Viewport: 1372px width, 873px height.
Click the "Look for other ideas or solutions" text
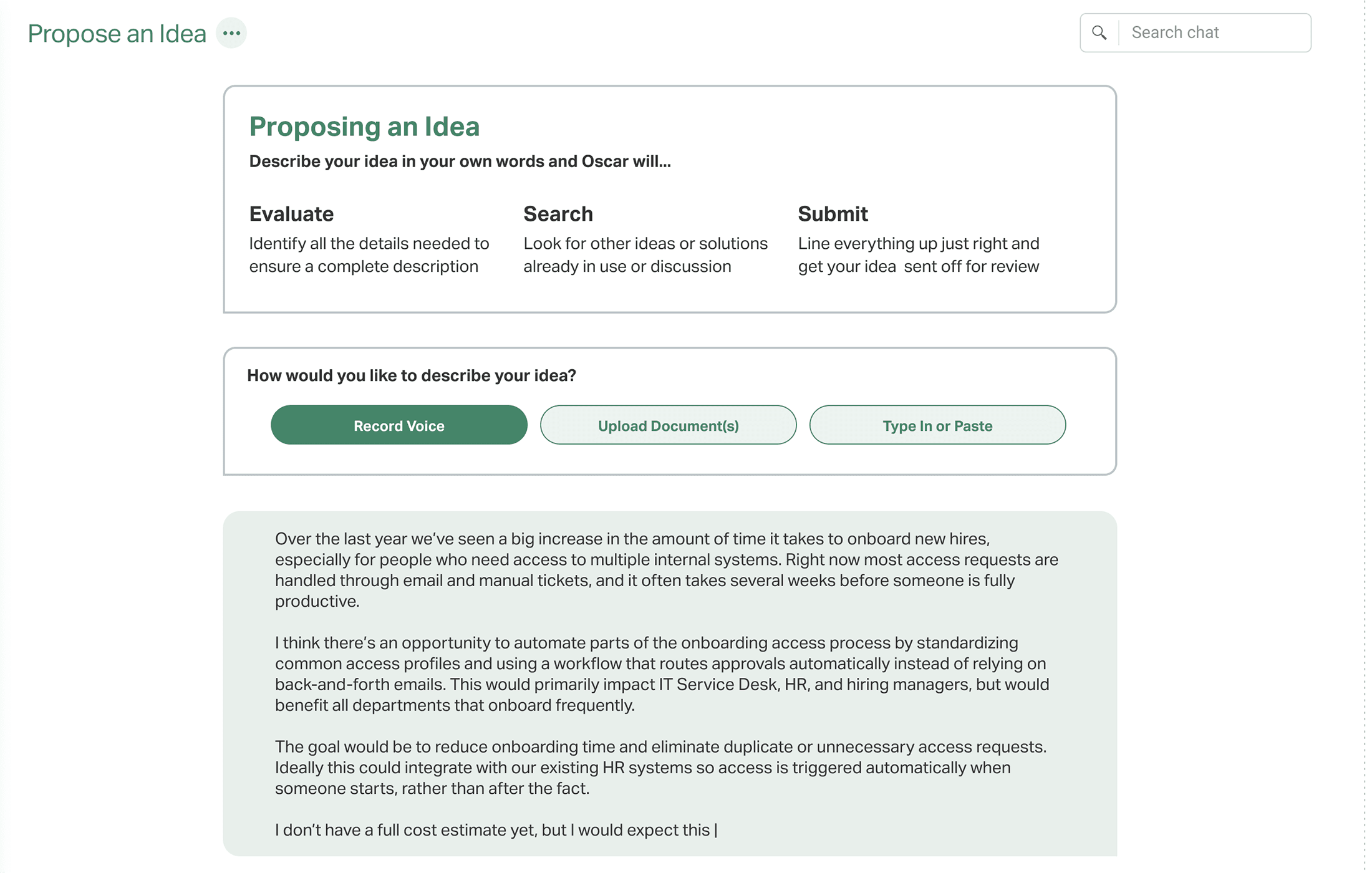pyautogui.click(x=645, y=254)
